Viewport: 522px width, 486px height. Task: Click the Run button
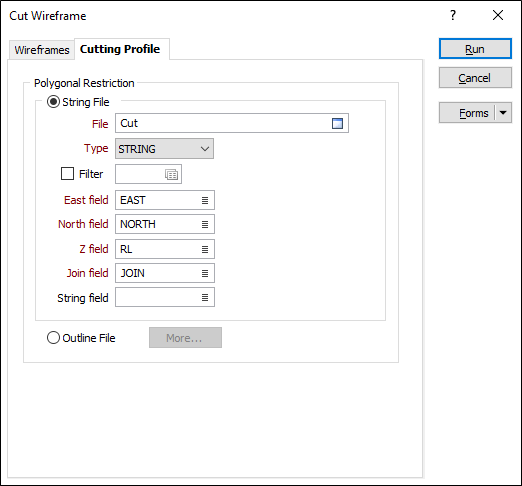(x=475, y=49)
